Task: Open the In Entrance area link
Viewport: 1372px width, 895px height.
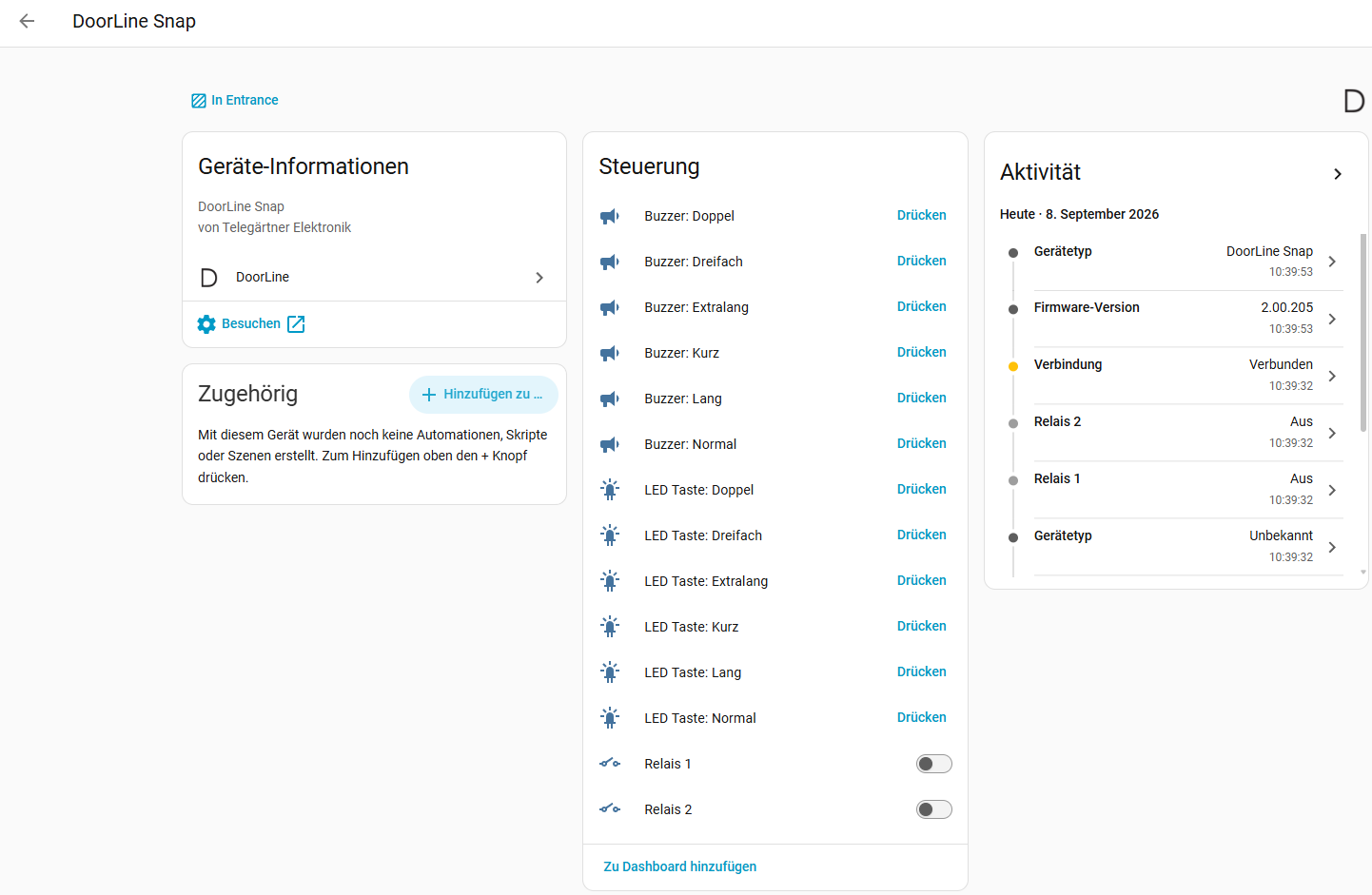Action: (235, 100)
